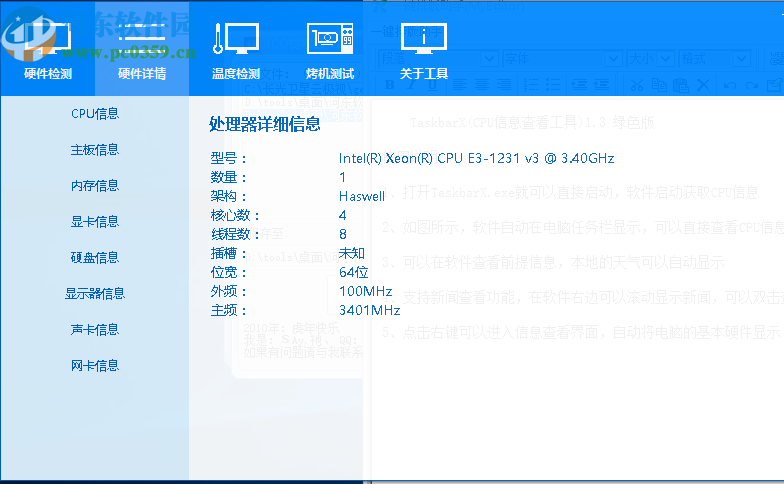The width and height of the screenshot is (784, 484).
Task: Click the link chain icon in MyEditor
Action: (777, 59)
